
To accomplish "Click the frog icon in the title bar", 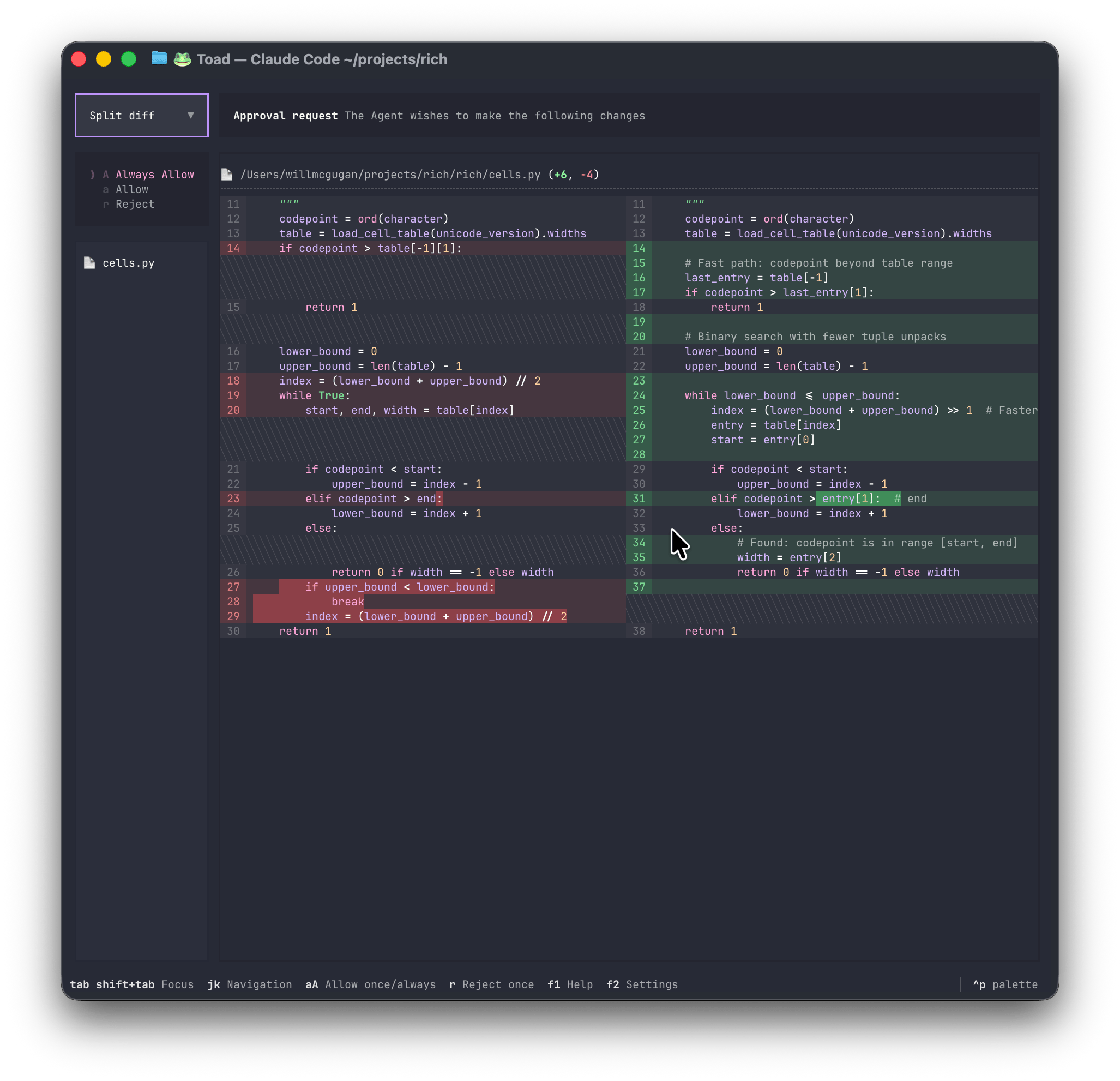I will click(x=182, y=58).
